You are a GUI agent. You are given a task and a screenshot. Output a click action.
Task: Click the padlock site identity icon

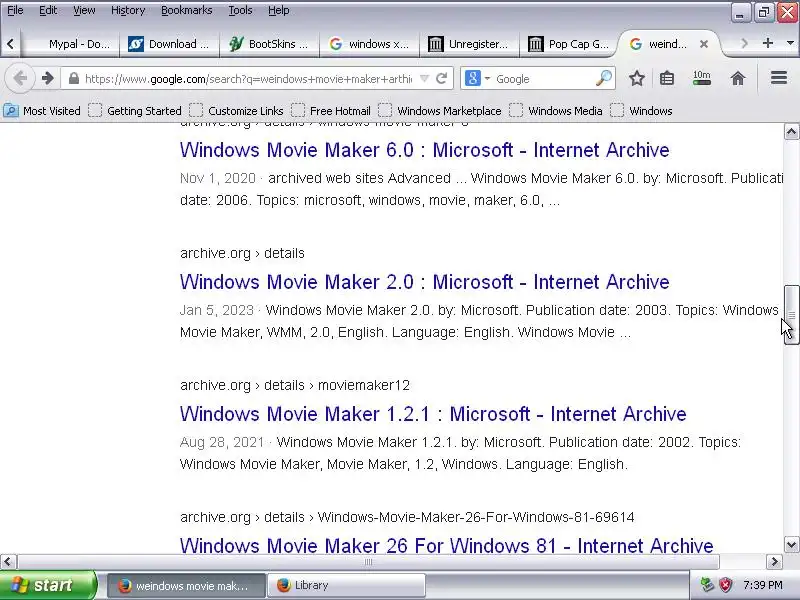[73, 79]
